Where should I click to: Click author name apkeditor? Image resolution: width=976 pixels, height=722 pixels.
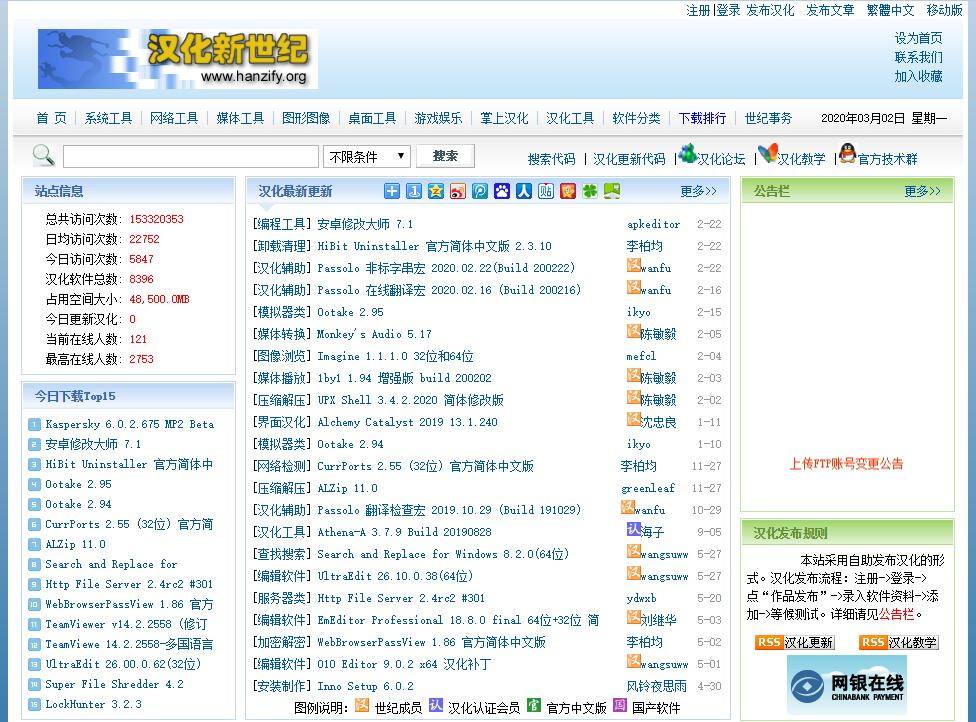654,224
